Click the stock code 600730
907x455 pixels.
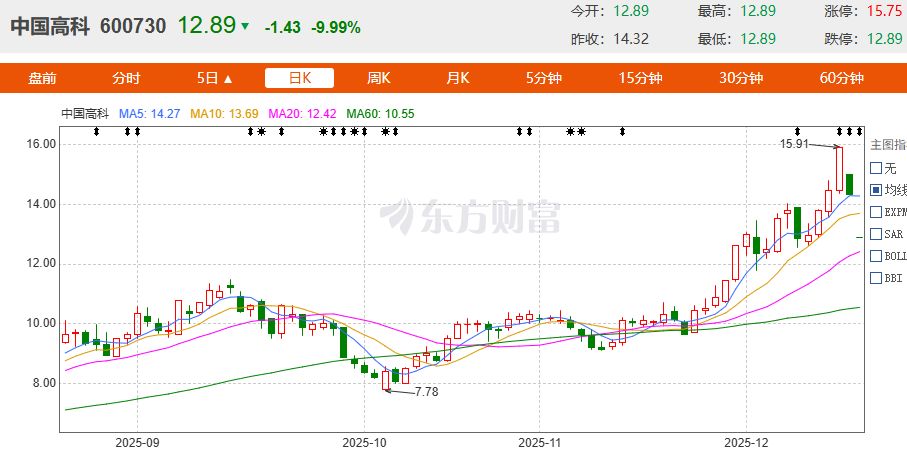click(133, 26)
